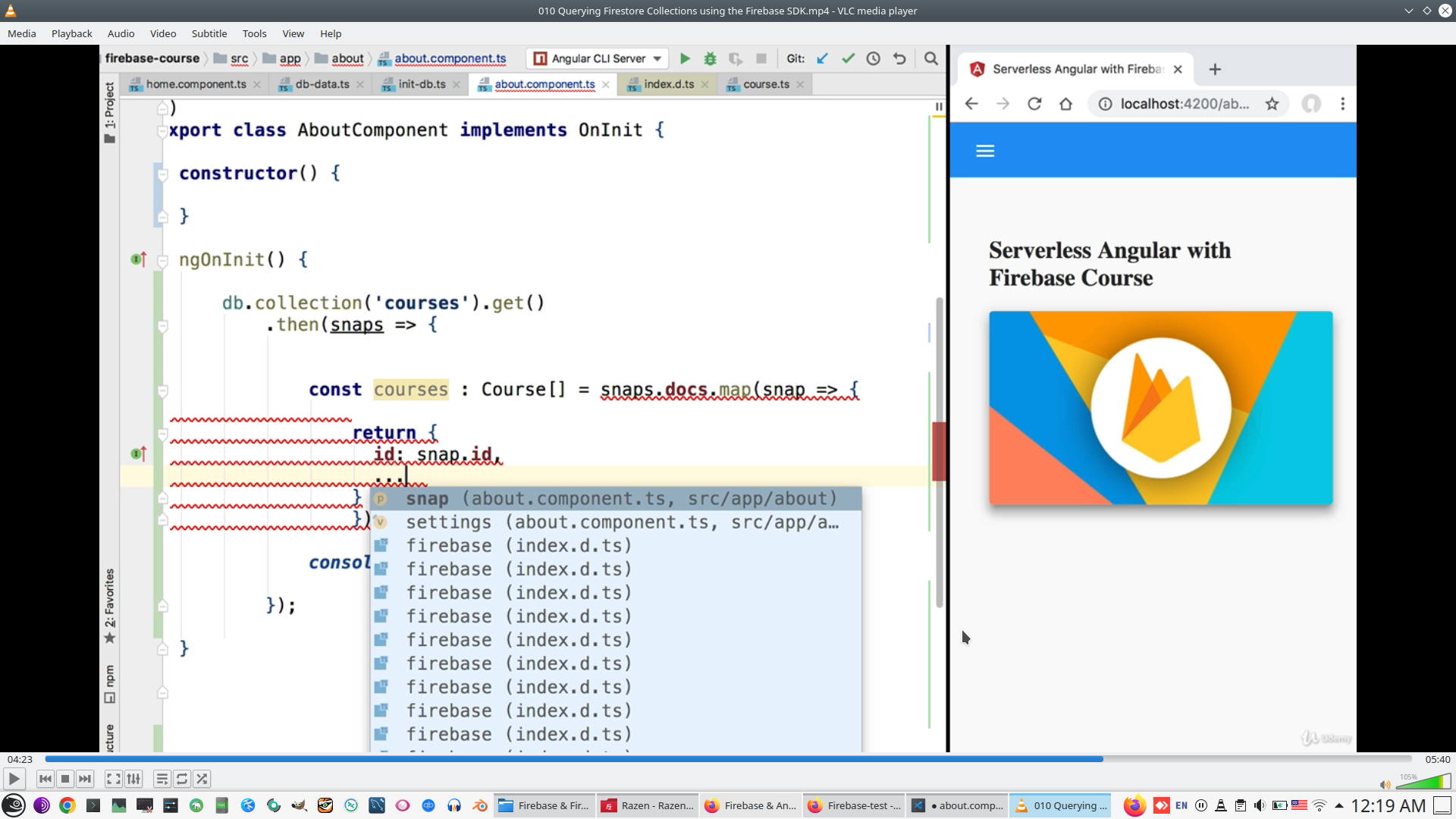Switch to Razen taskbar window

click(x=648, y=805)
